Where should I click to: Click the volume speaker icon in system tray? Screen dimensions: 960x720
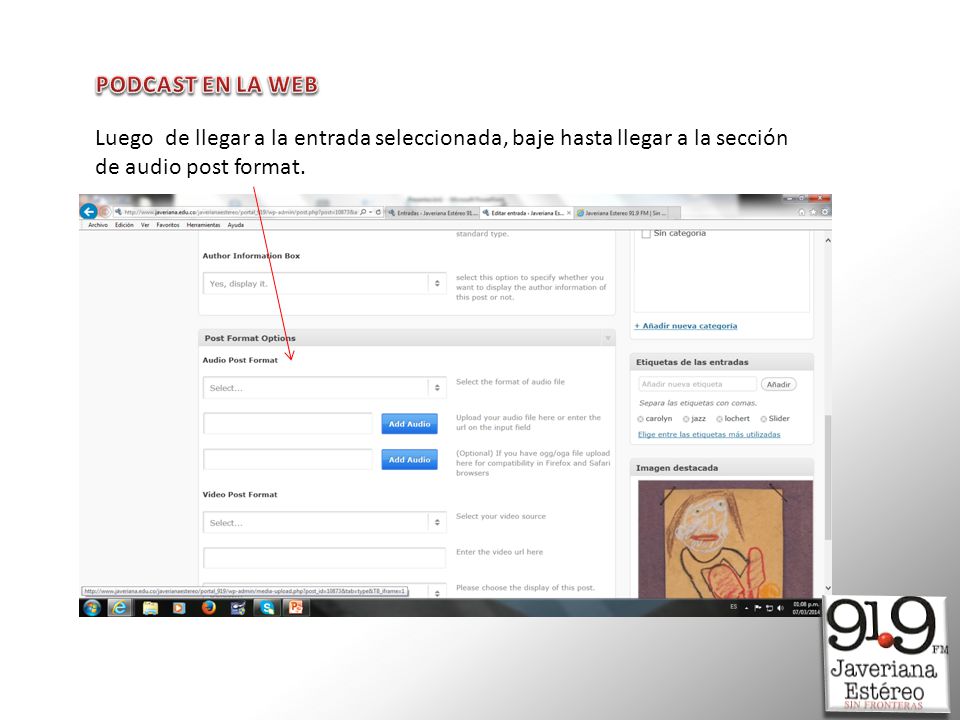[x=781, y=608]
